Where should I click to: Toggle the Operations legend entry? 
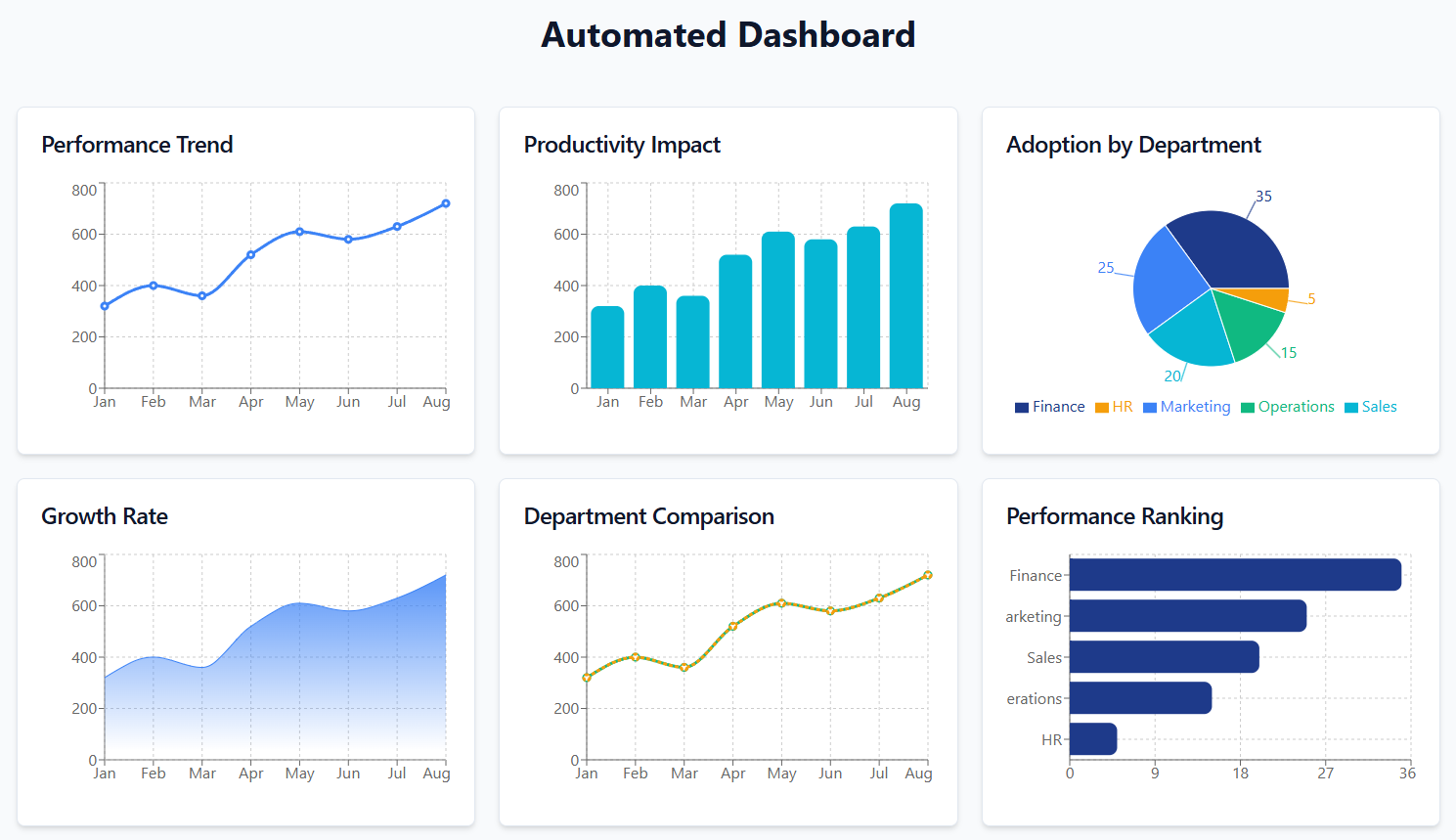coord(1287,407)
